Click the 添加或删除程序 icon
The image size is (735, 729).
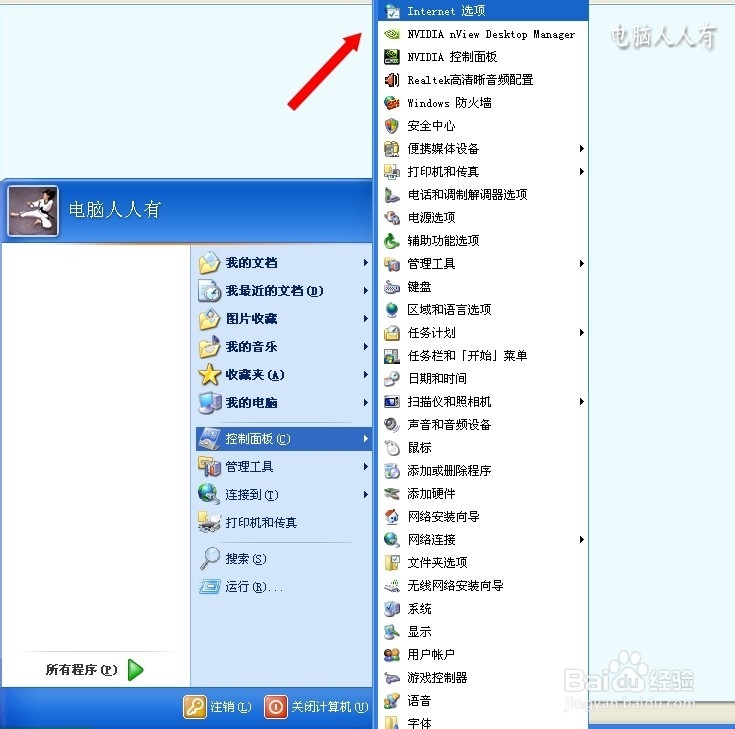[x=391, y=471]
